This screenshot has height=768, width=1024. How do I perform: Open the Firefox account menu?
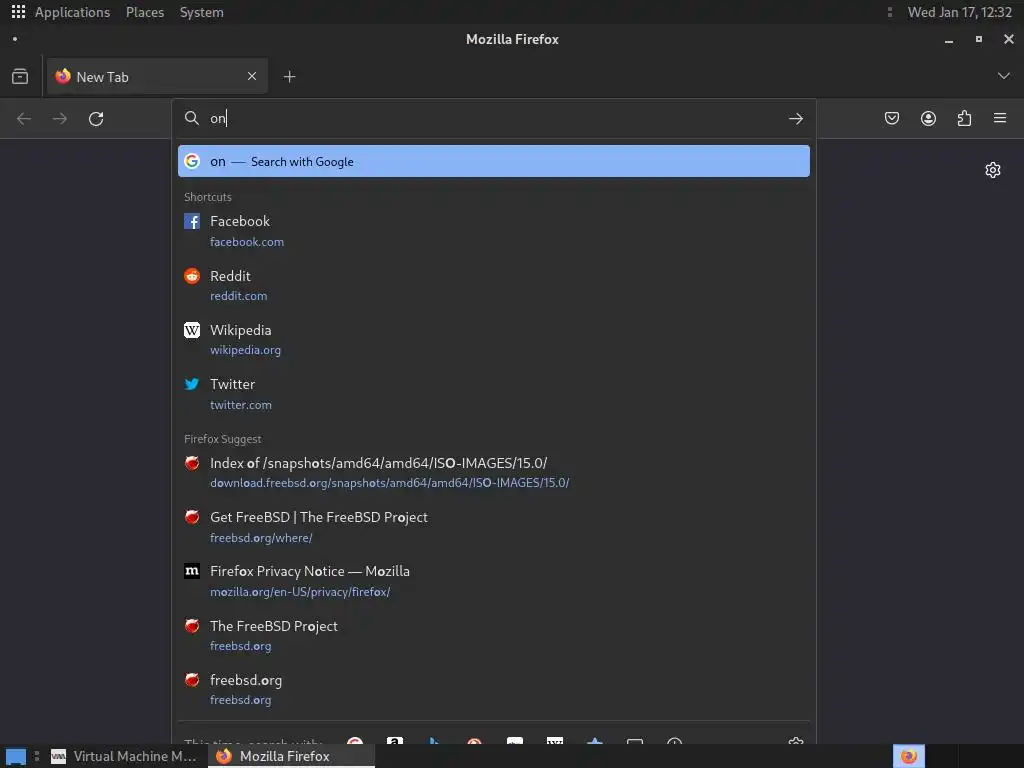(x=928, y=118)
